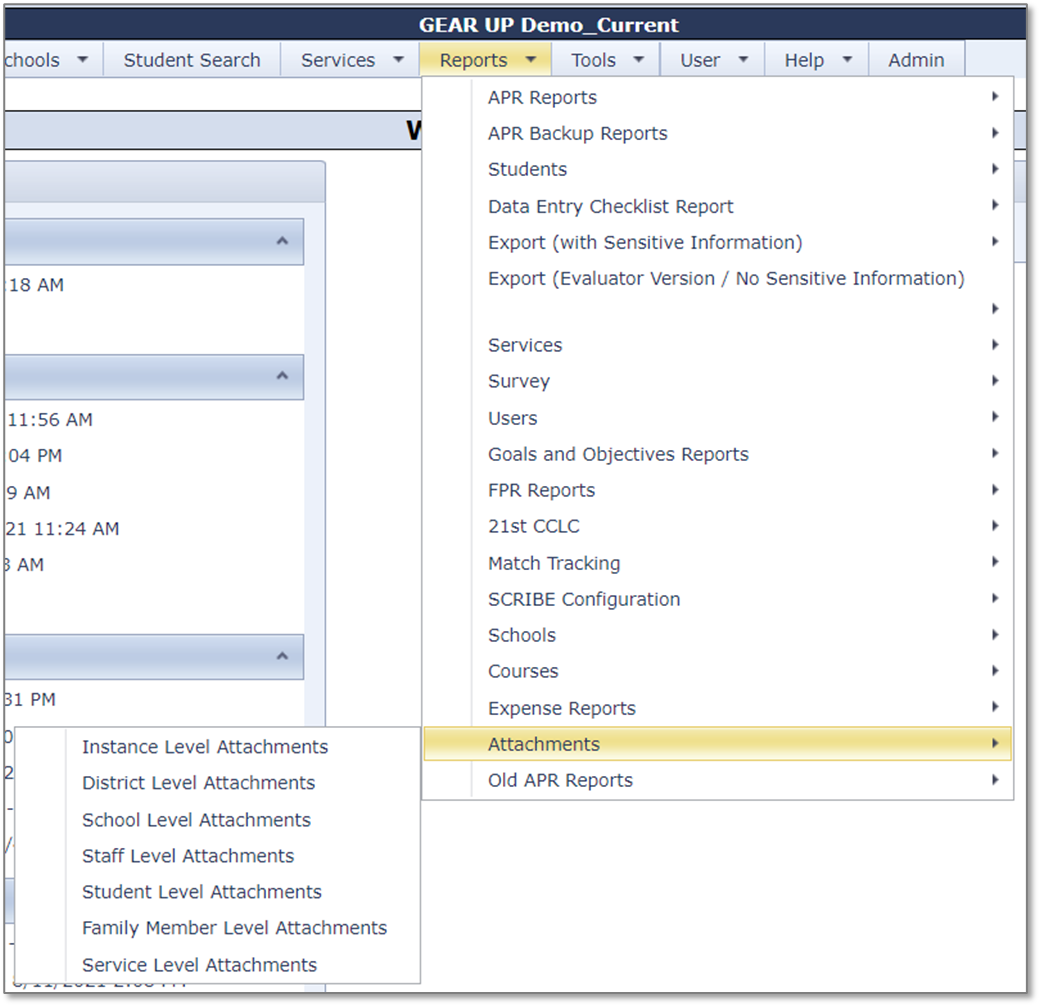Open the Student Search tab

[192, 60]
